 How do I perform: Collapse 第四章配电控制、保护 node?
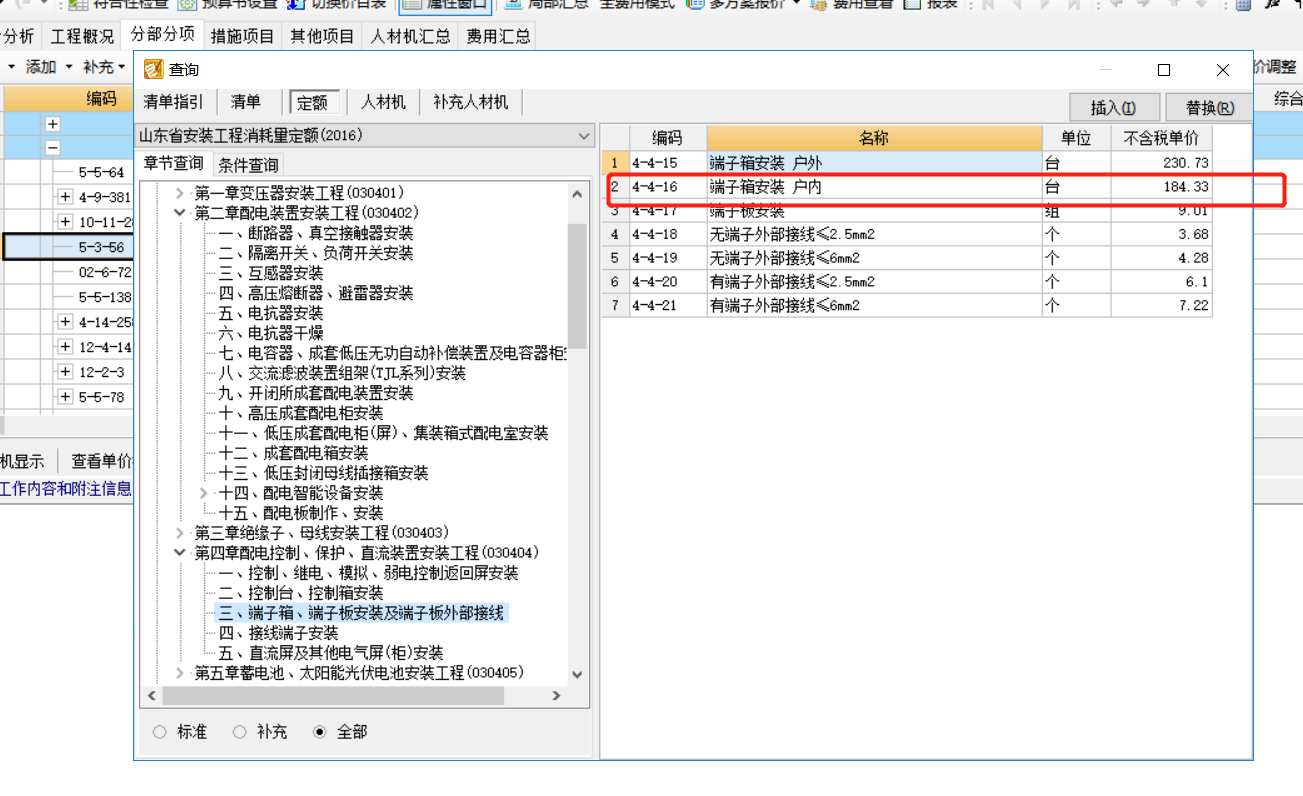[x=180, y=553]
